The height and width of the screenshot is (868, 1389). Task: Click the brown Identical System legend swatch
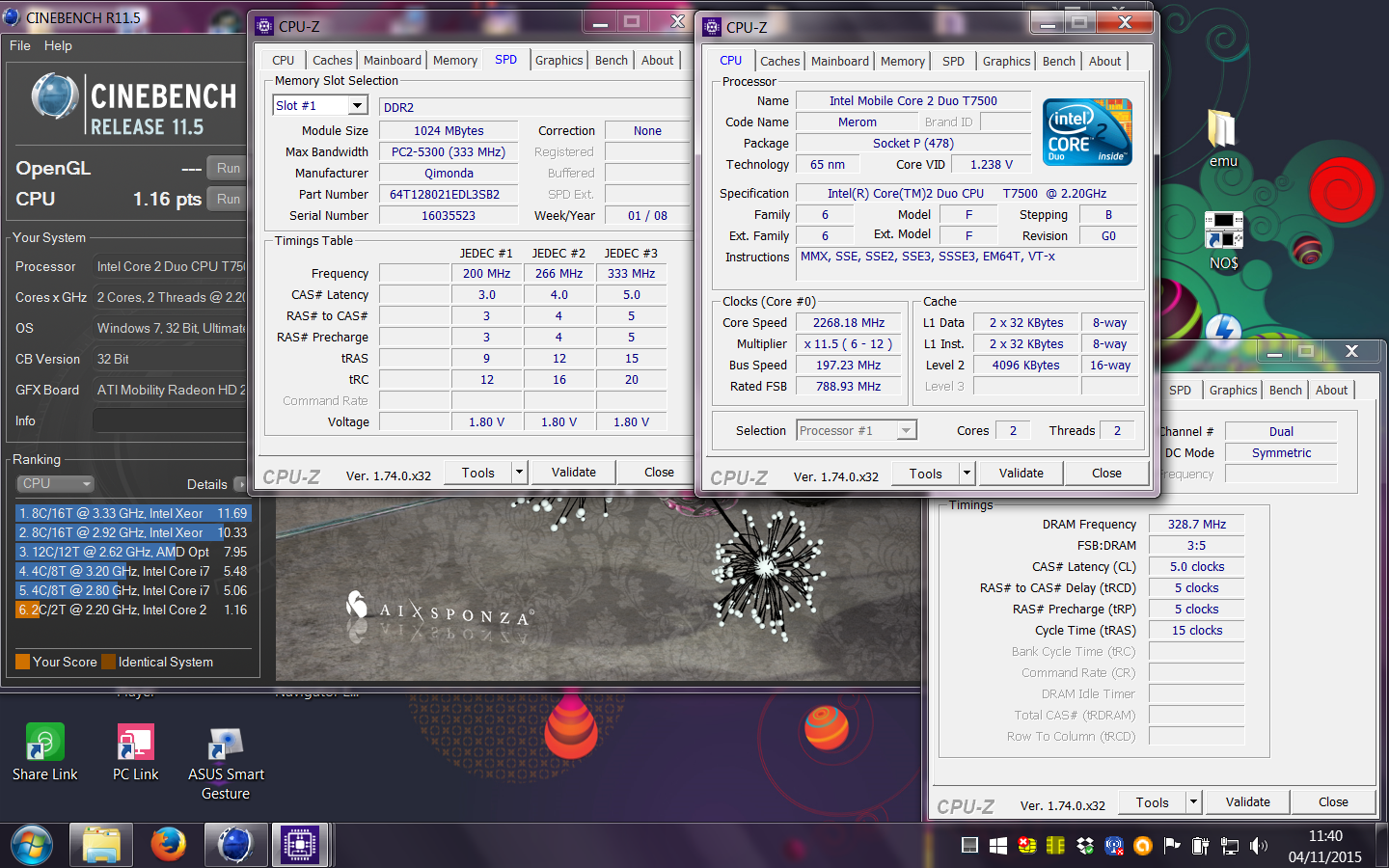coord(109,662)
